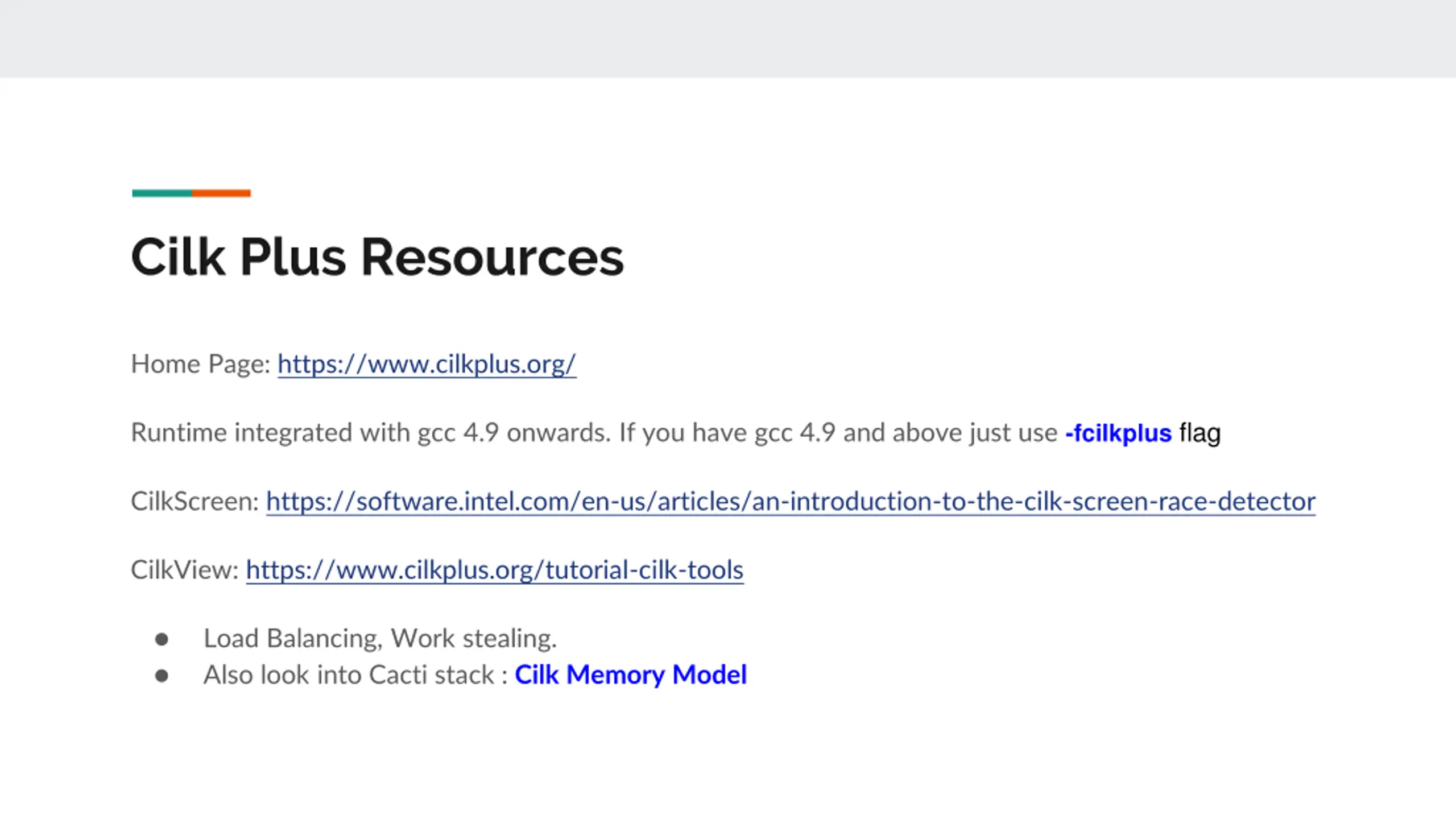Click the 'CilkScreen:' label
The height and width of the screenshot is (819, 1456).
[195, 501]
